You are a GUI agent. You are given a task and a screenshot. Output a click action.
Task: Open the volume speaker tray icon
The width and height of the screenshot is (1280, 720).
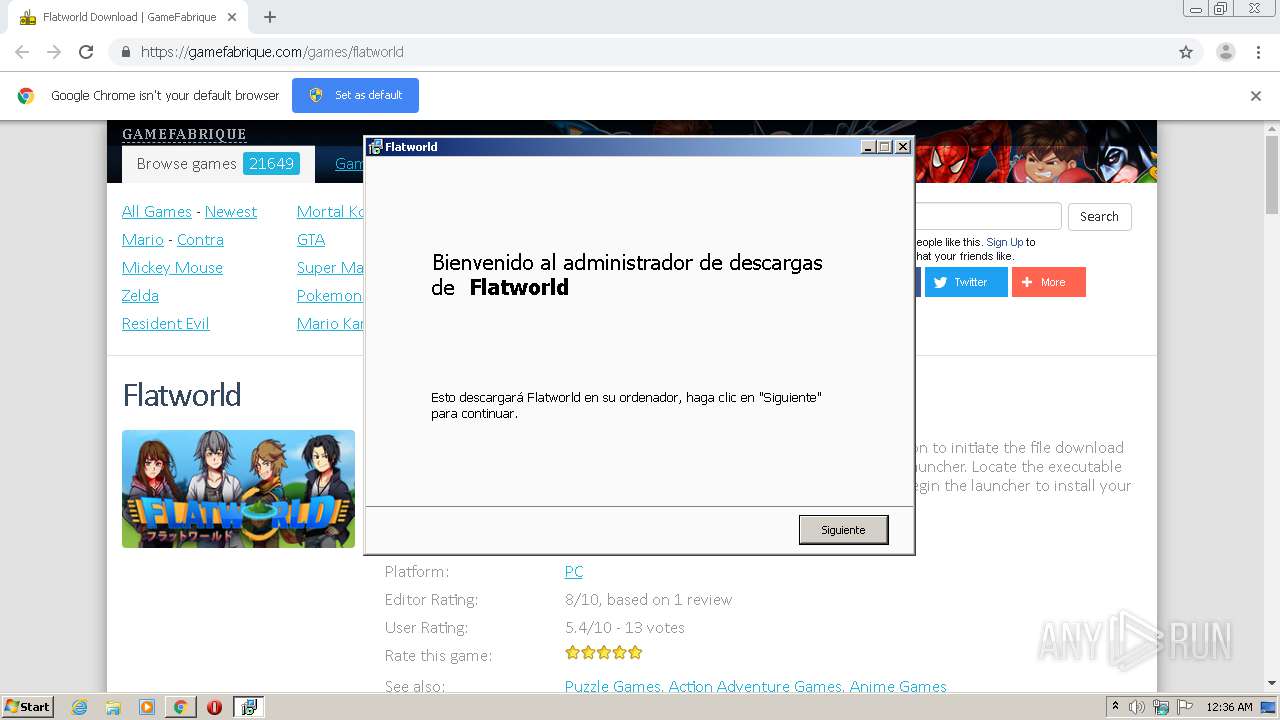pyautogui.click(x=1137, y=707)
